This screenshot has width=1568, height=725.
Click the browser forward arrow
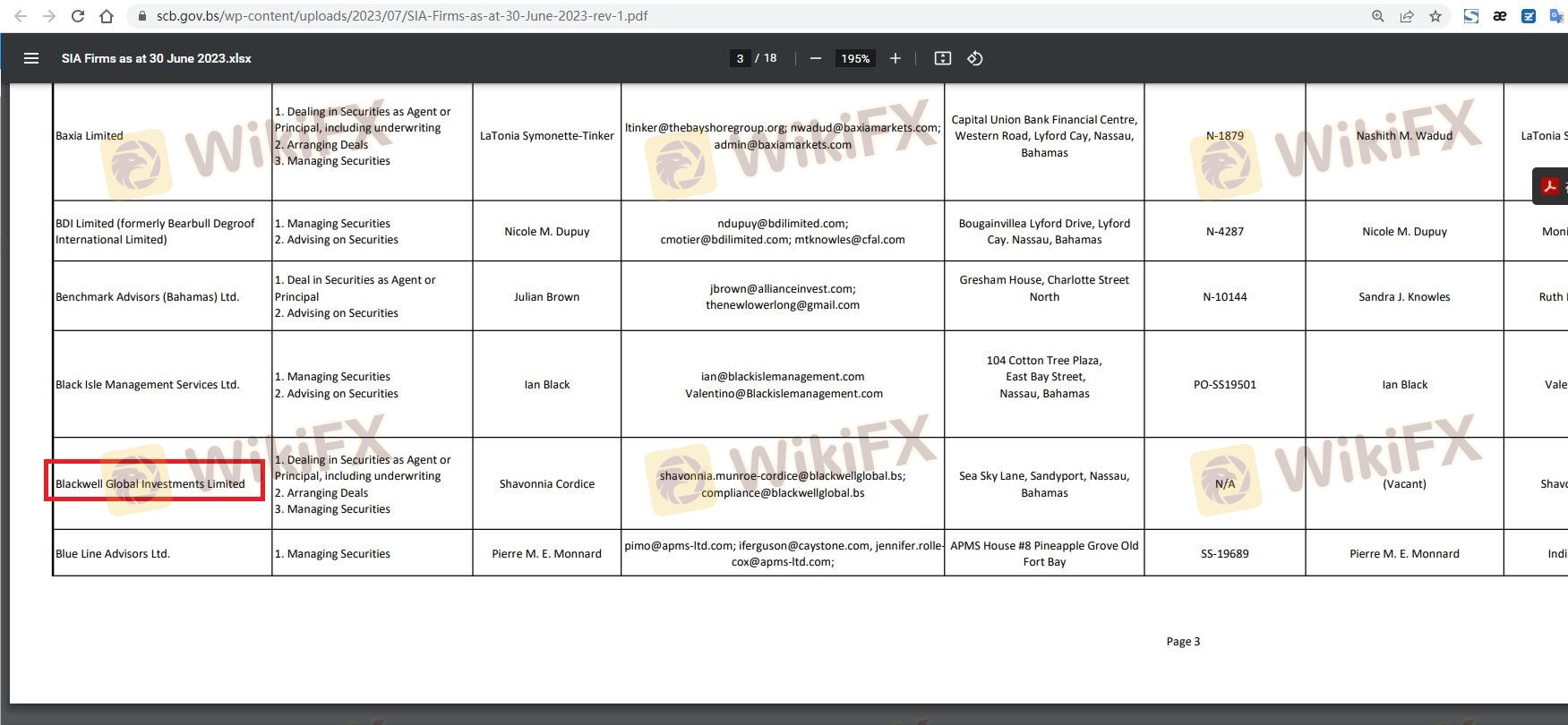[49, 16]
